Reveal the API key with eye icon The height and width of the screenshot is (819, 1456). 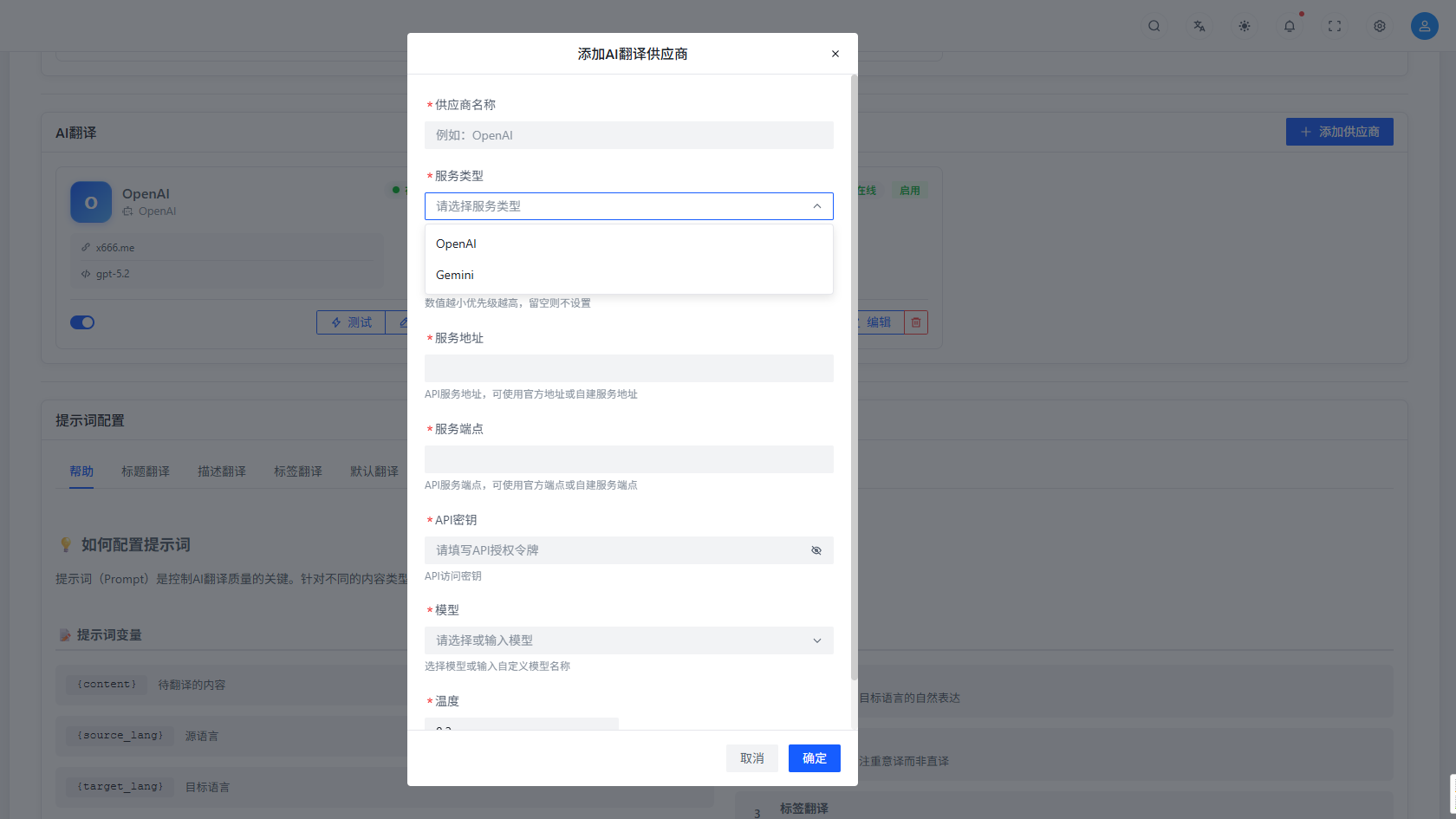(x=816, y=550)
